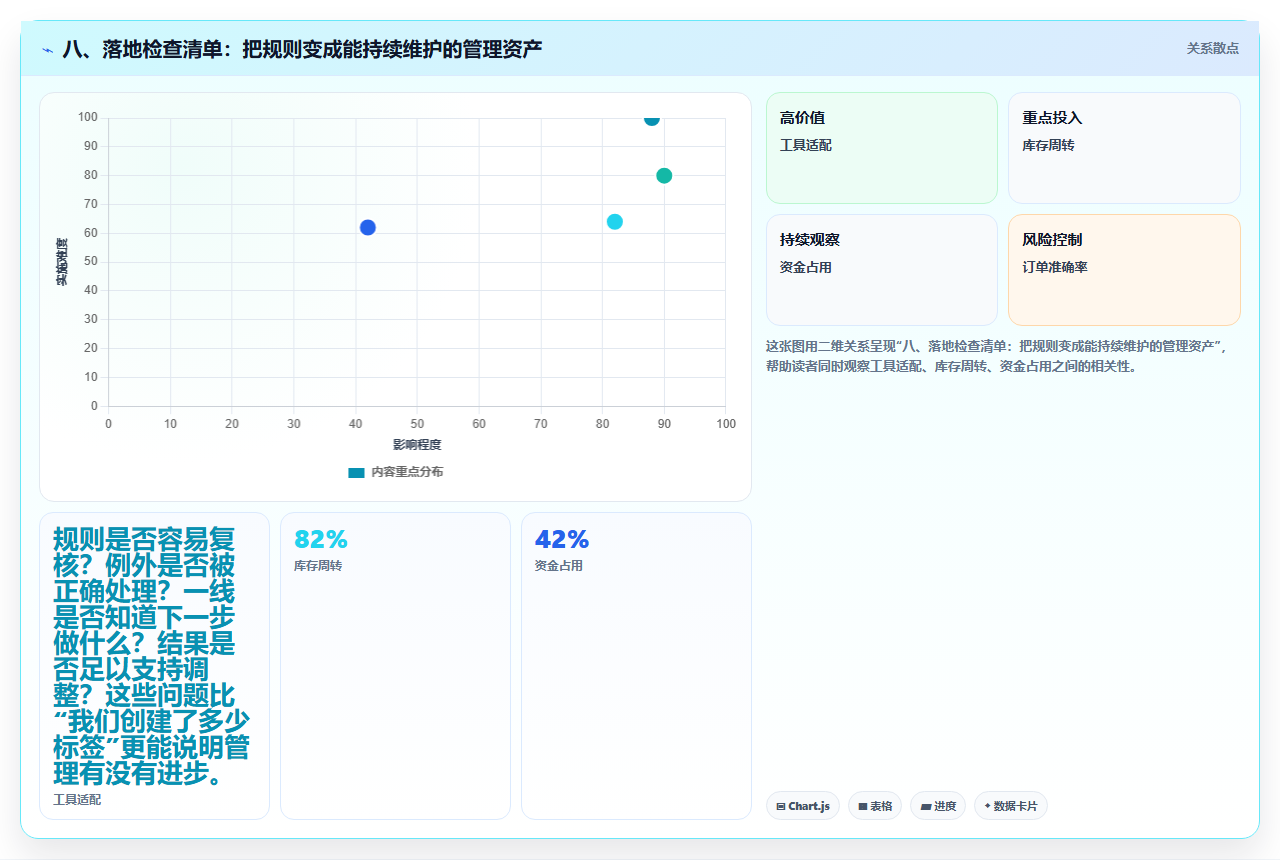The height and width of the screenshot is (860, 1280).
Task: Click the 进度 chip icon
Action: click(x=926, y=806)
